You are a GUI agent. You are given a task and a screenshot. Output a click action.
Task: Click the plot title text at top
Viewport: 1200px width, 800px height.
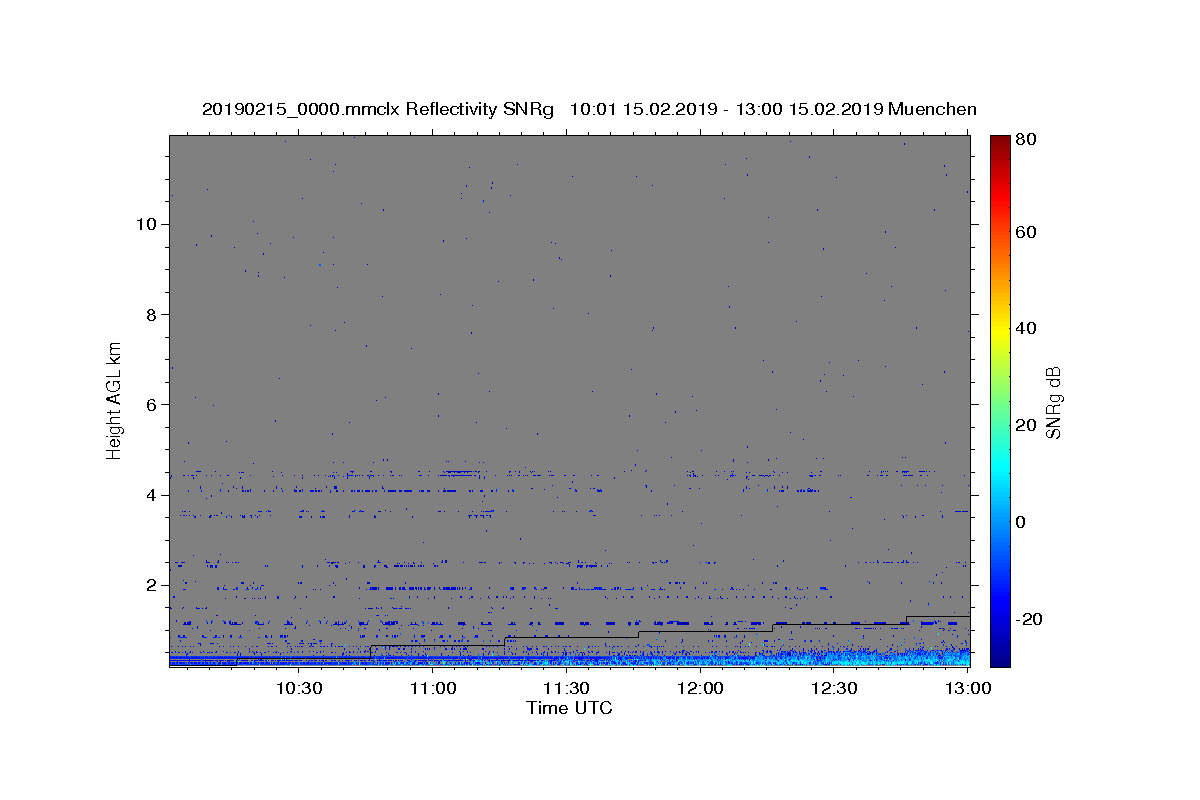589,109
